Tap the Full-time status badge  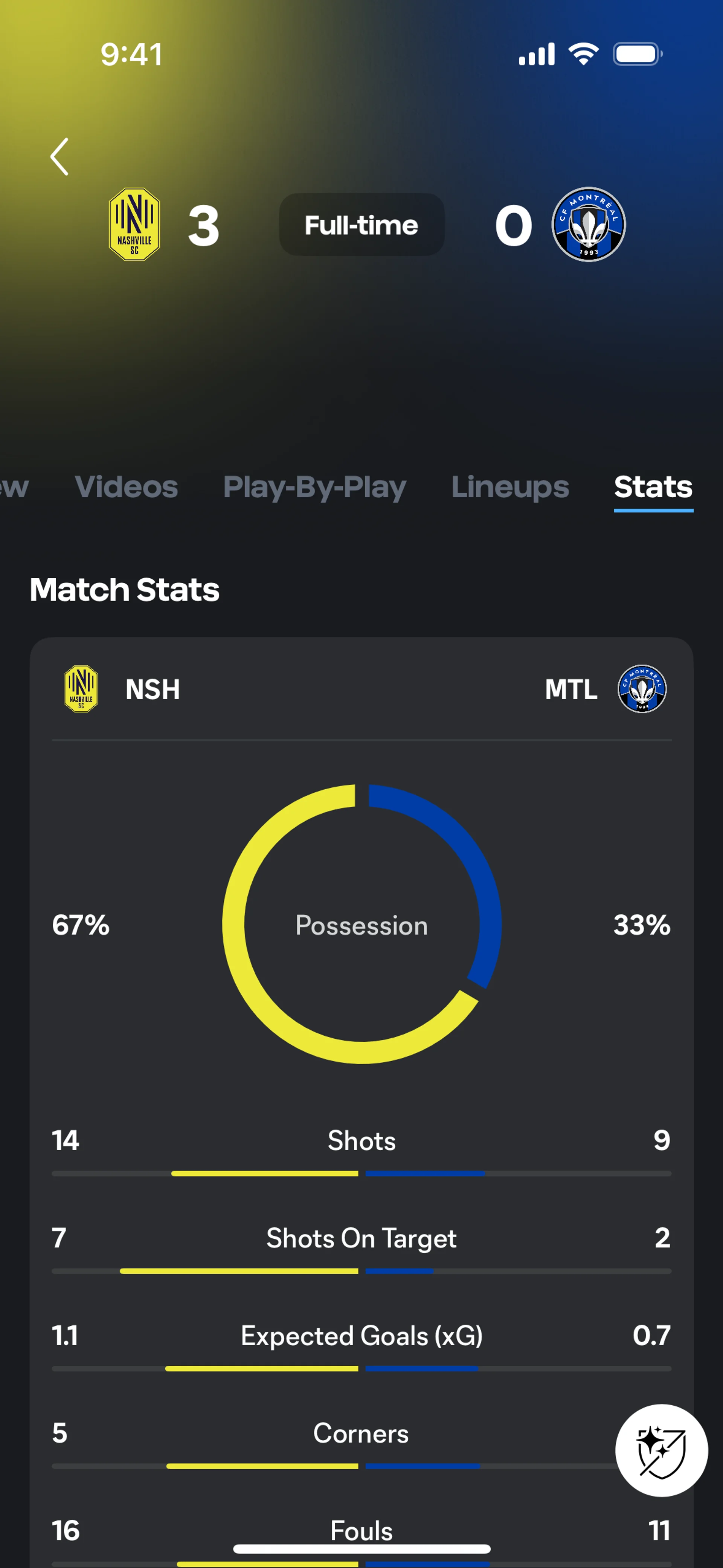coord(361,225)
